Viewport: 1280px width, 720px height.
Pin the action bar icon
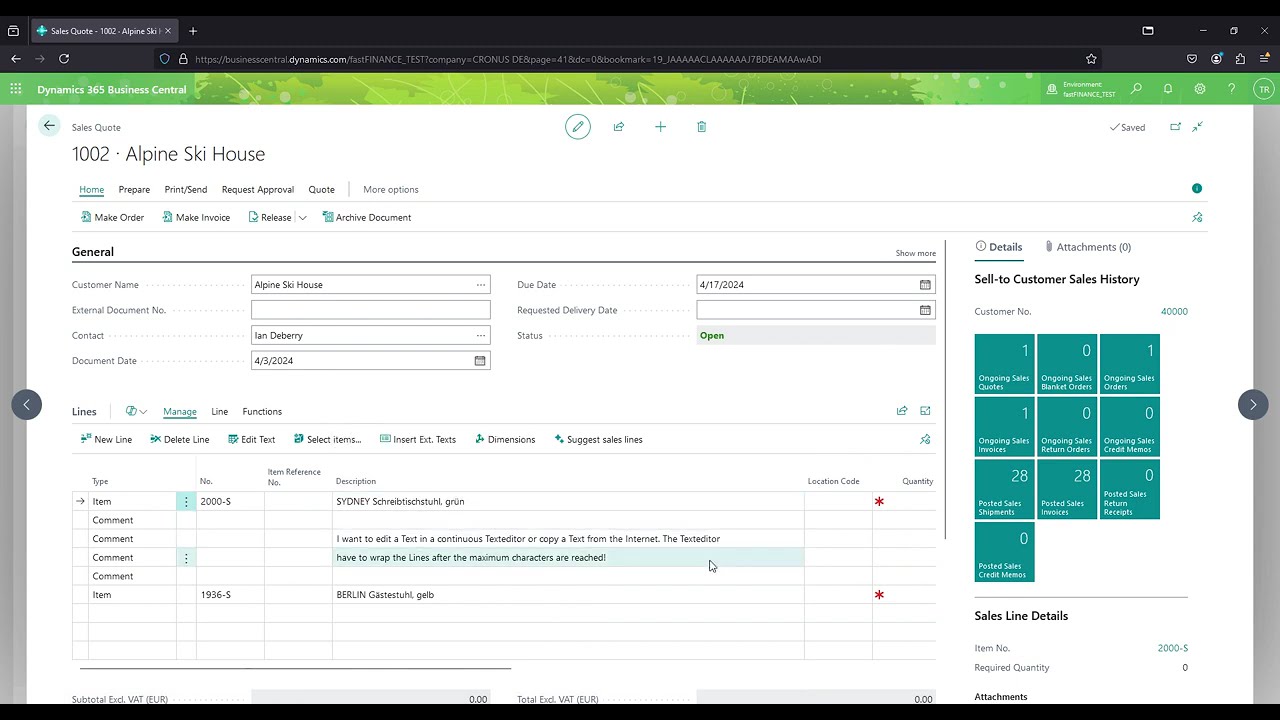pyautogui.click(x=1197, y=217)
